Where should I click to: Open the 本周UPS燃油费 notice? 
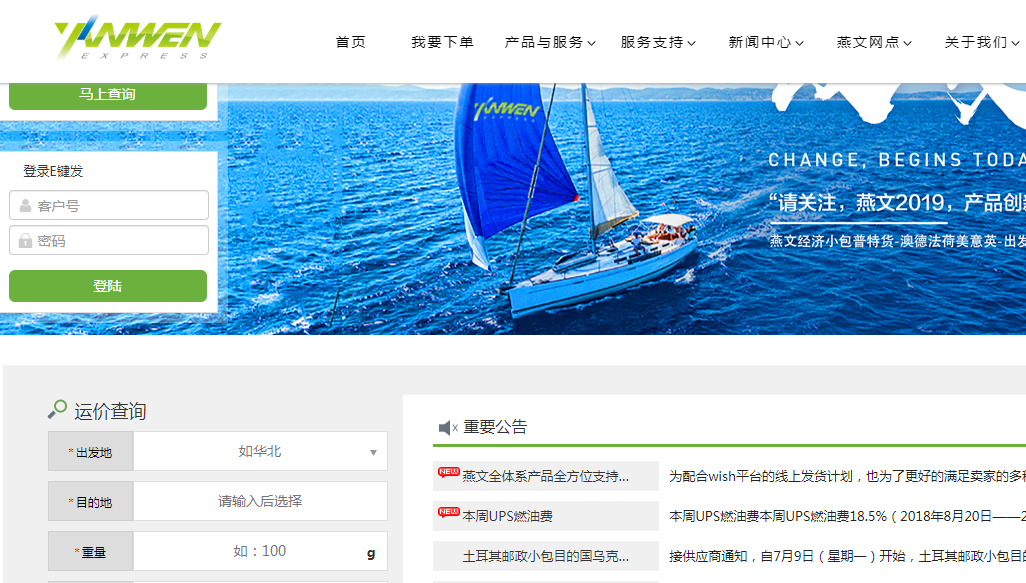tap(546, 516)
